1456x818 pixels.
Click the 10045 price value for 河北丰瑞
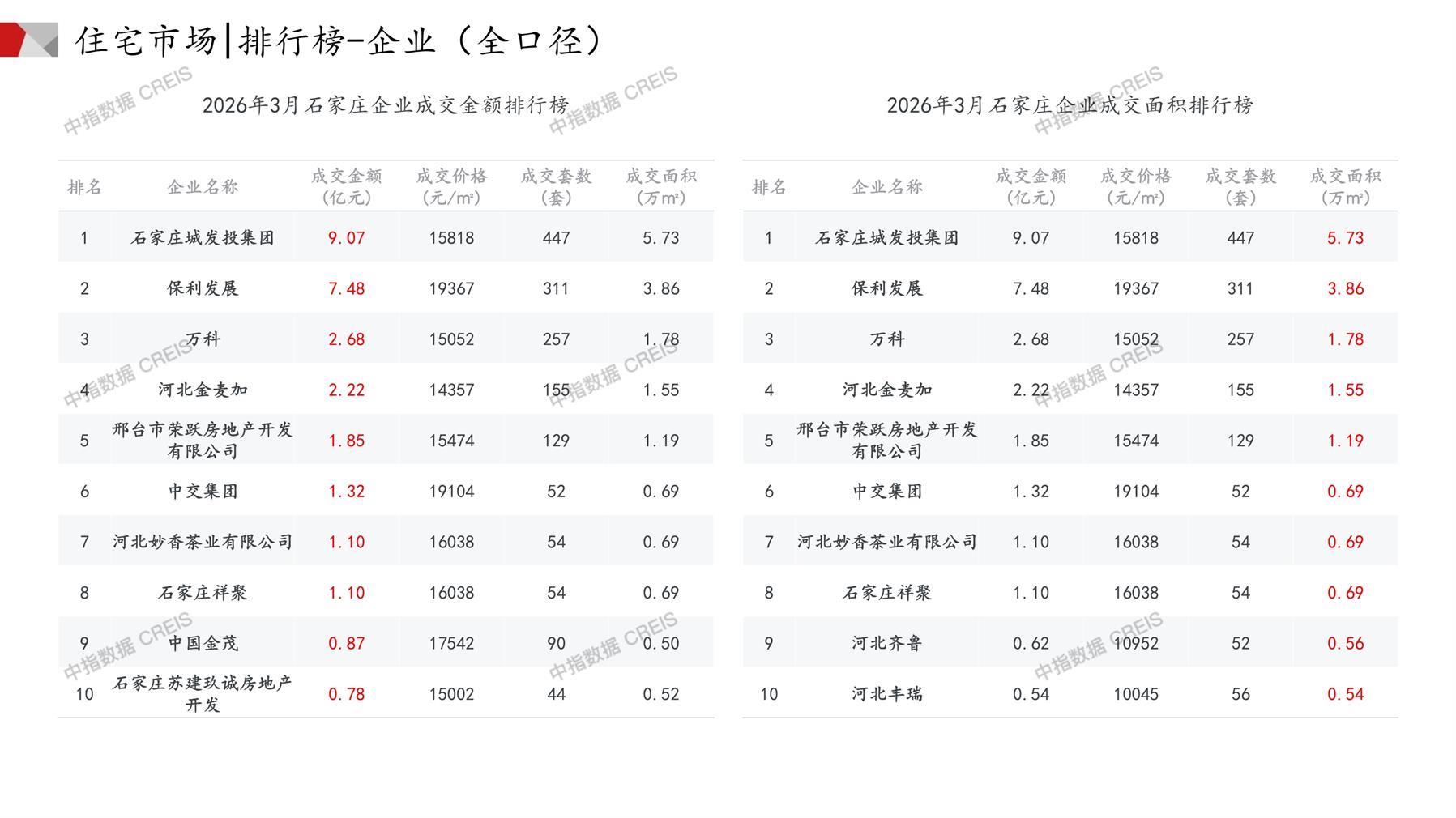(x=1135, y=694)
